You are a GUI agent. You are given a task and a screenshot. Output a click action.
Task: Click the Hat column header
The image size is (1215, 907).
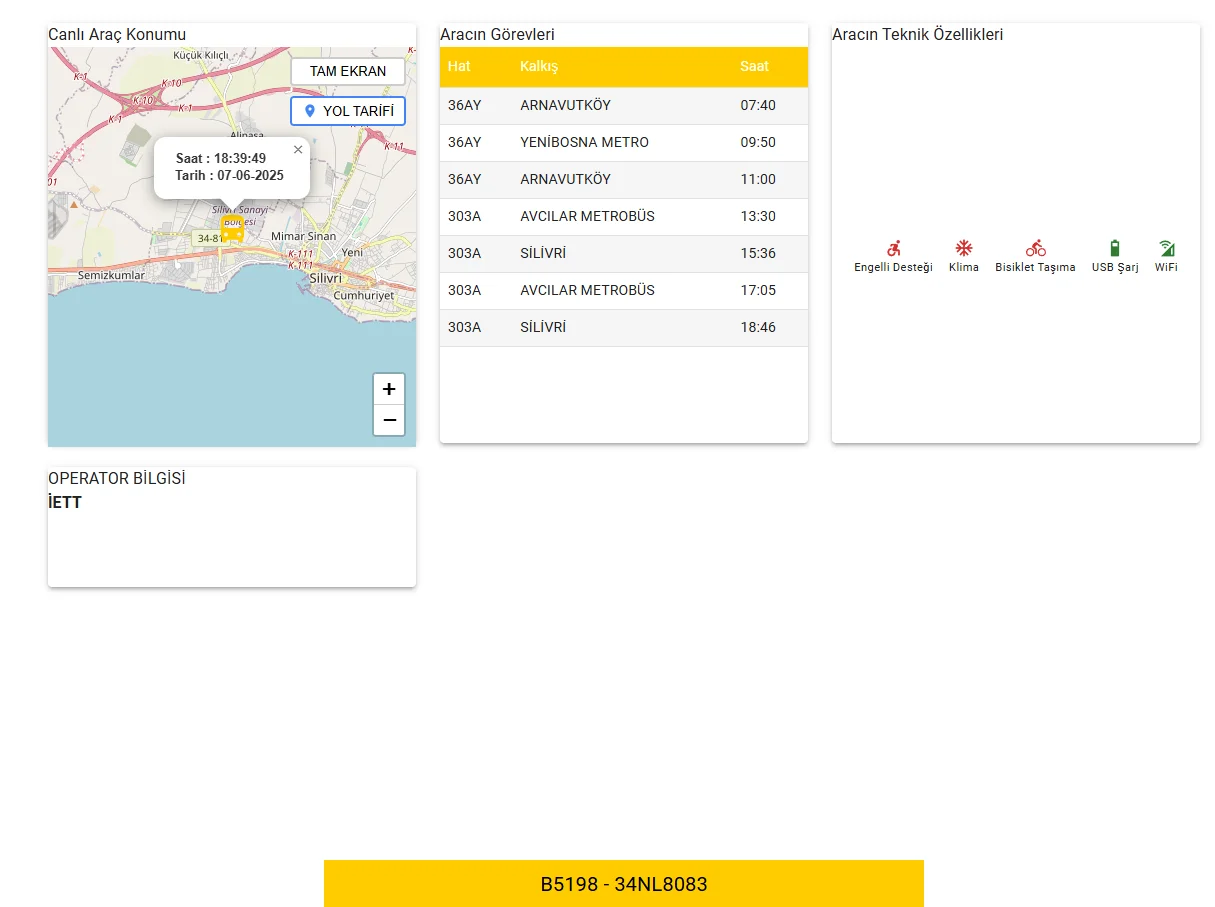459,66
